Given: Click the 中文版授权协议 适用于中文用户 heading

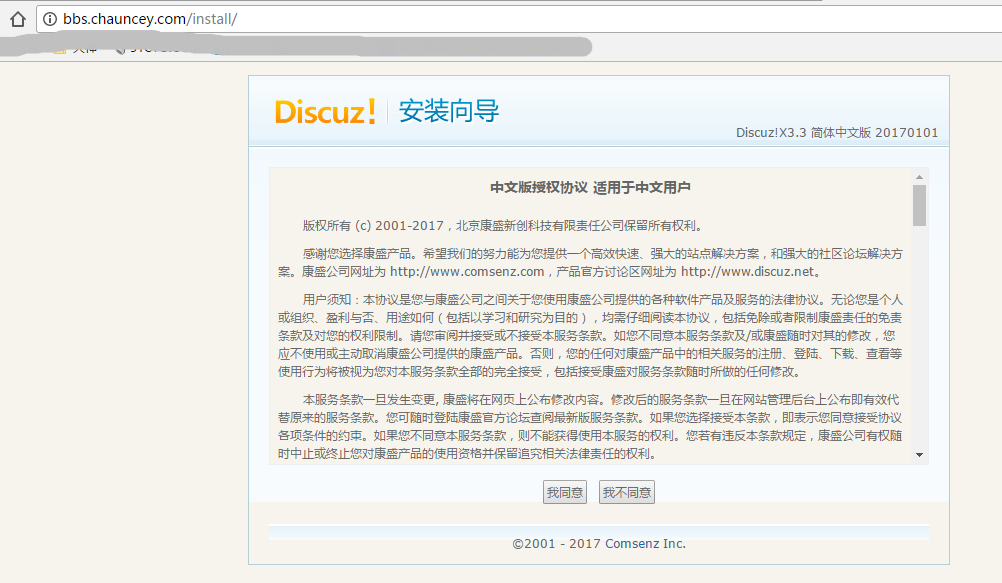Looking at the screenshot, I should (590, 187).
